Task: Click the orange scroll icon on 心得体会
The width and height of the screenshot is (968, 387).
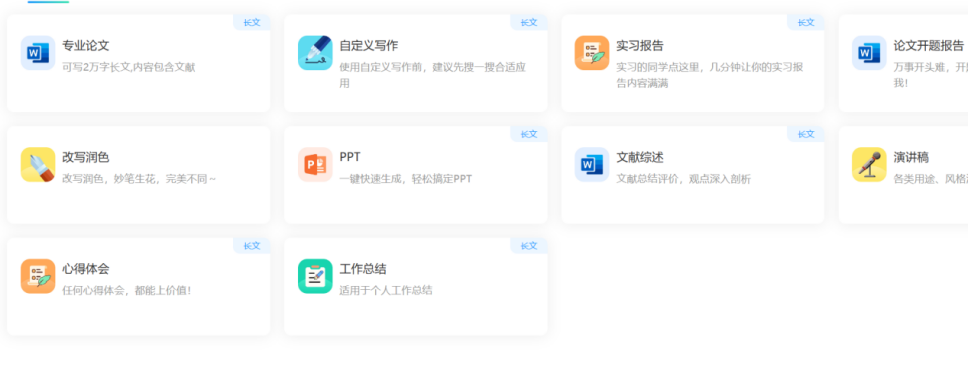Action: point(38,276)
